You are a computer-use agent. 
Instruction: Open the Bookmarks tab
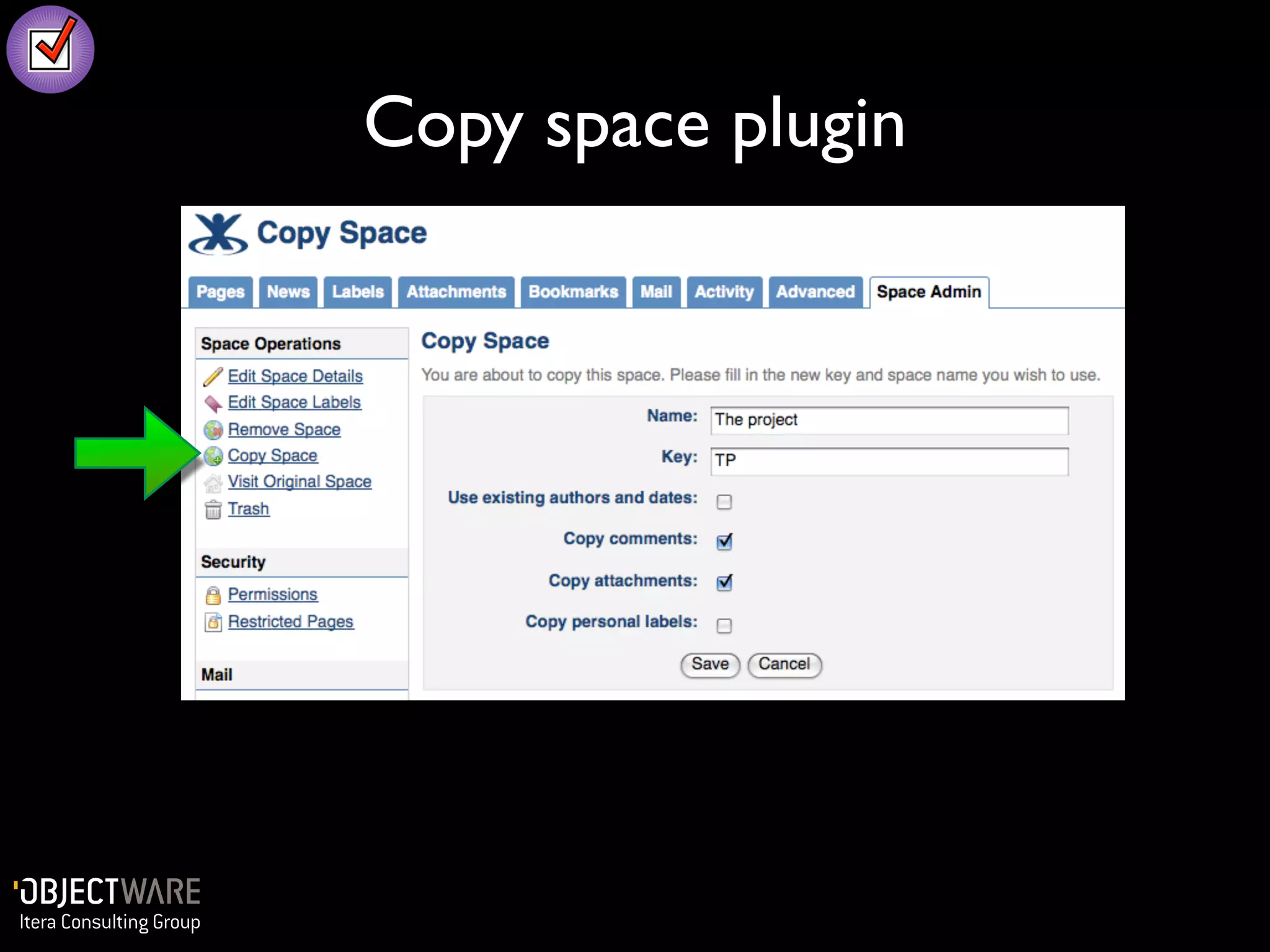(x=574, y=292)
